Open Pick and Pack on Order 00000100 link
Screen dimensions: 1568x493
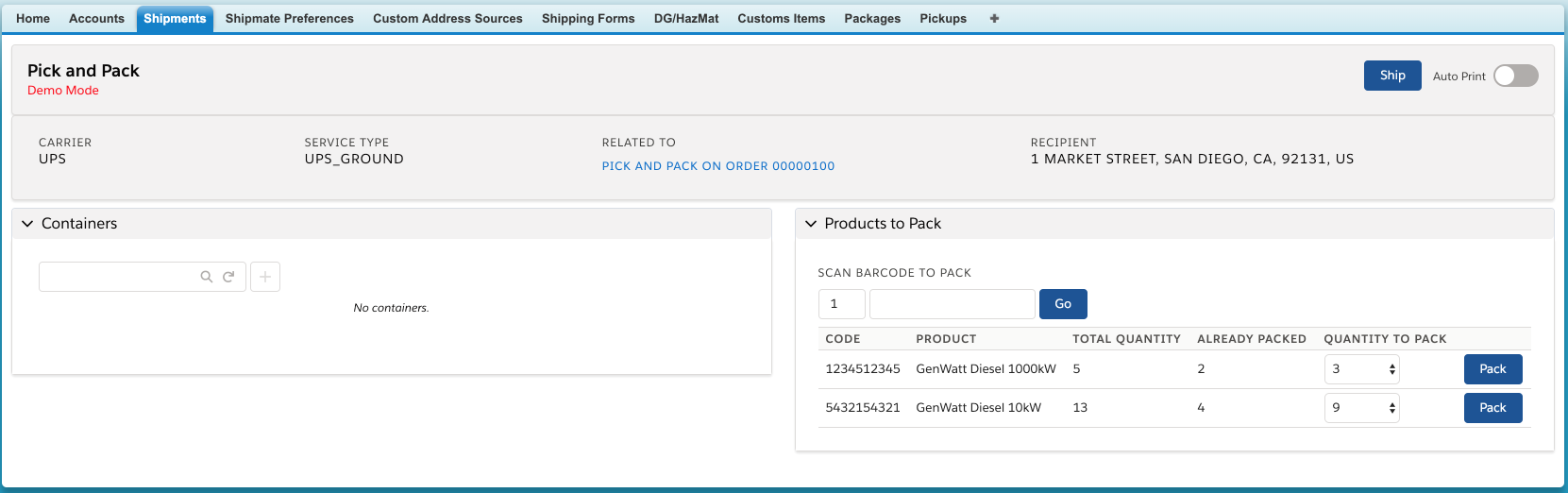click(718, 166)
